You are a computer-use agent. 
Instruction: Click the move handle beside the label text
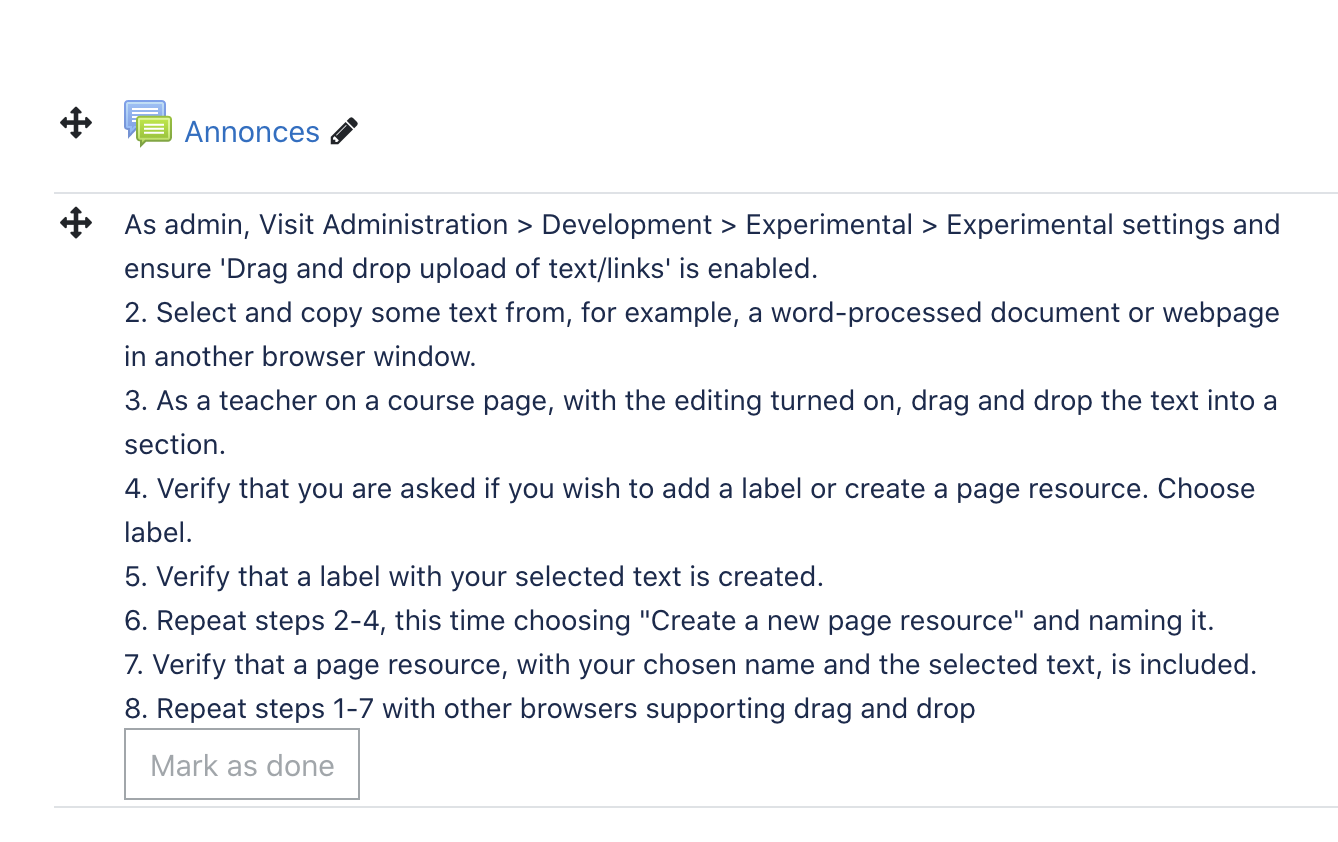[76, 222]
